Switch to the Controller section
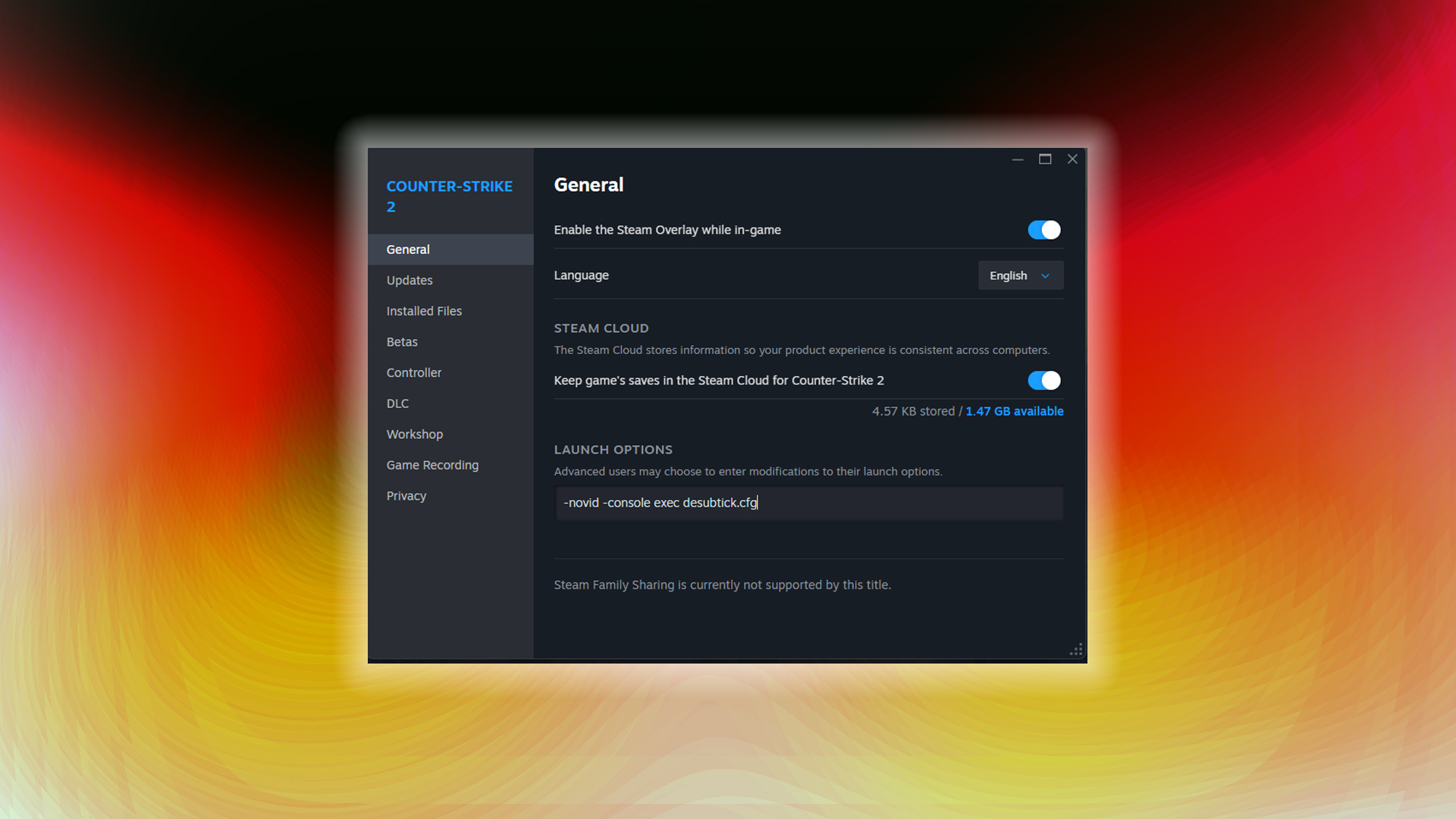Viewport: 1456px width, 819px height. tap(450, 373)
